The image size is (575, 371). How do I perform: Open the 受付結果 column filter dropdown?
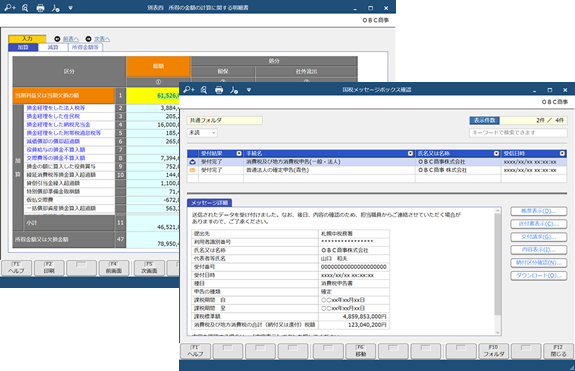(x=239, y=154)
